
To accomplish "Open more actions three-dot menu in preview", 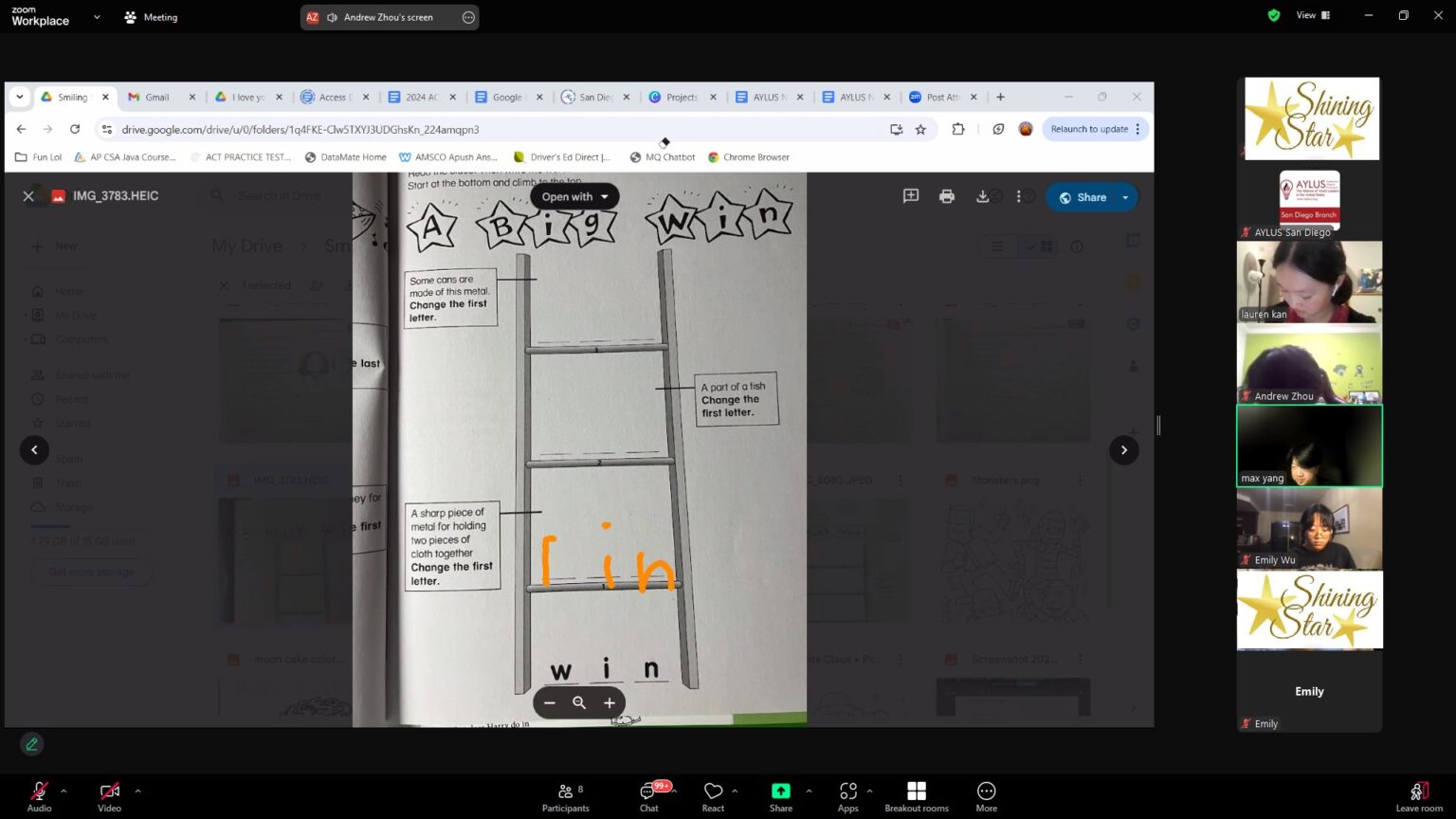I will point(1019,196).
